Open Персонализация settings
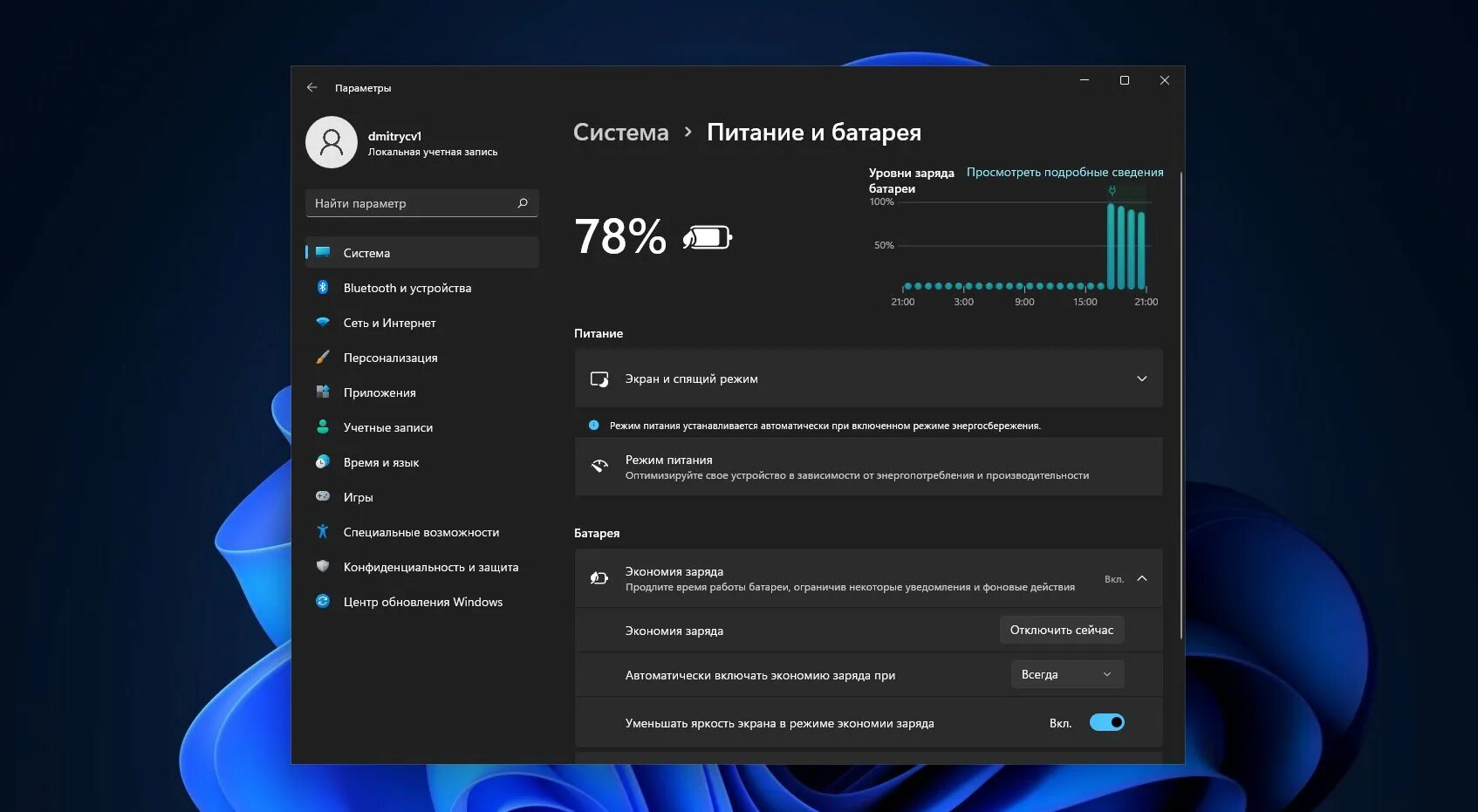 [422, 357]
